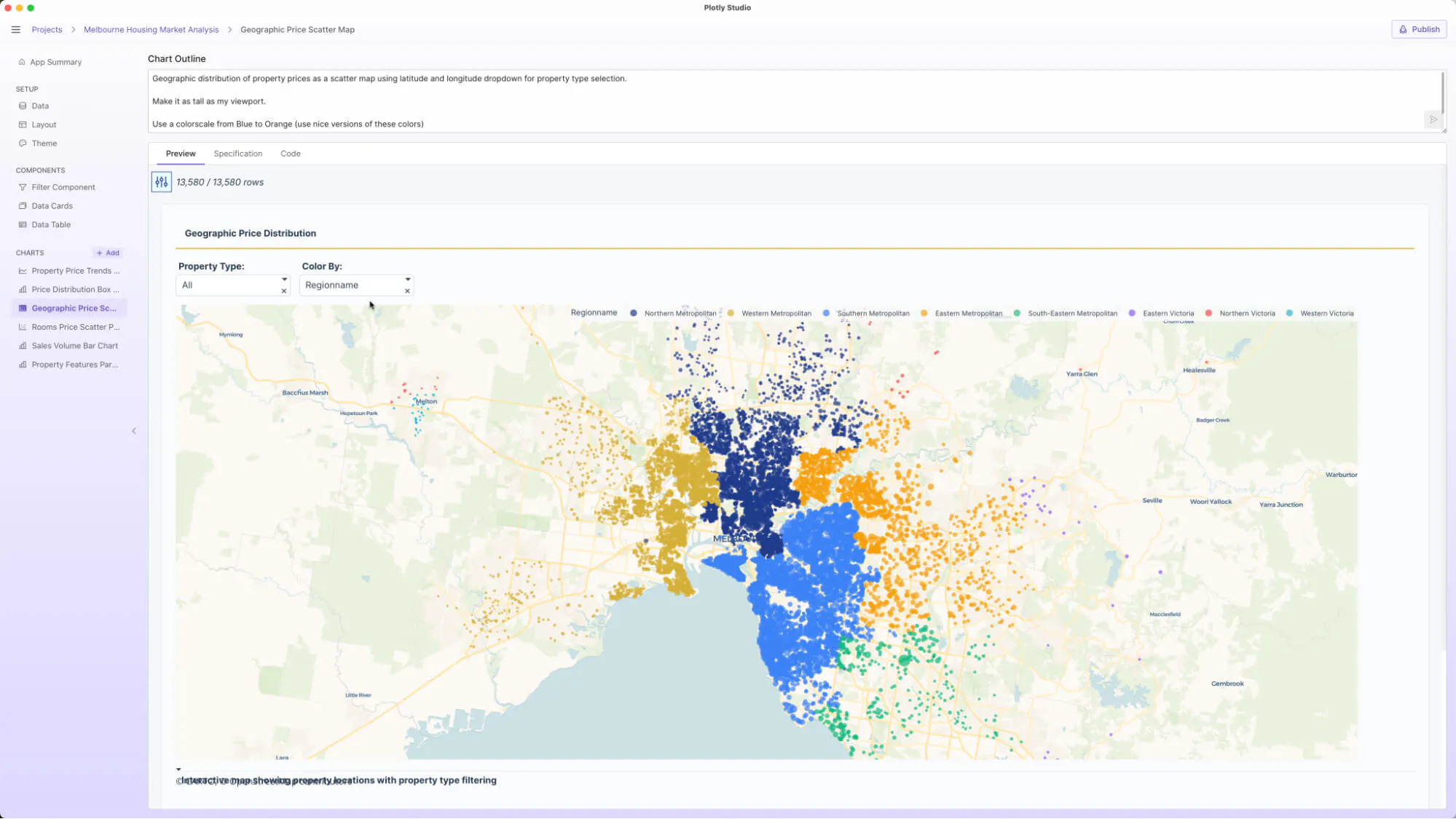Open the Data Cards component
The width and height of the screenshot is (1456, 819).
(x=52, y=206)
